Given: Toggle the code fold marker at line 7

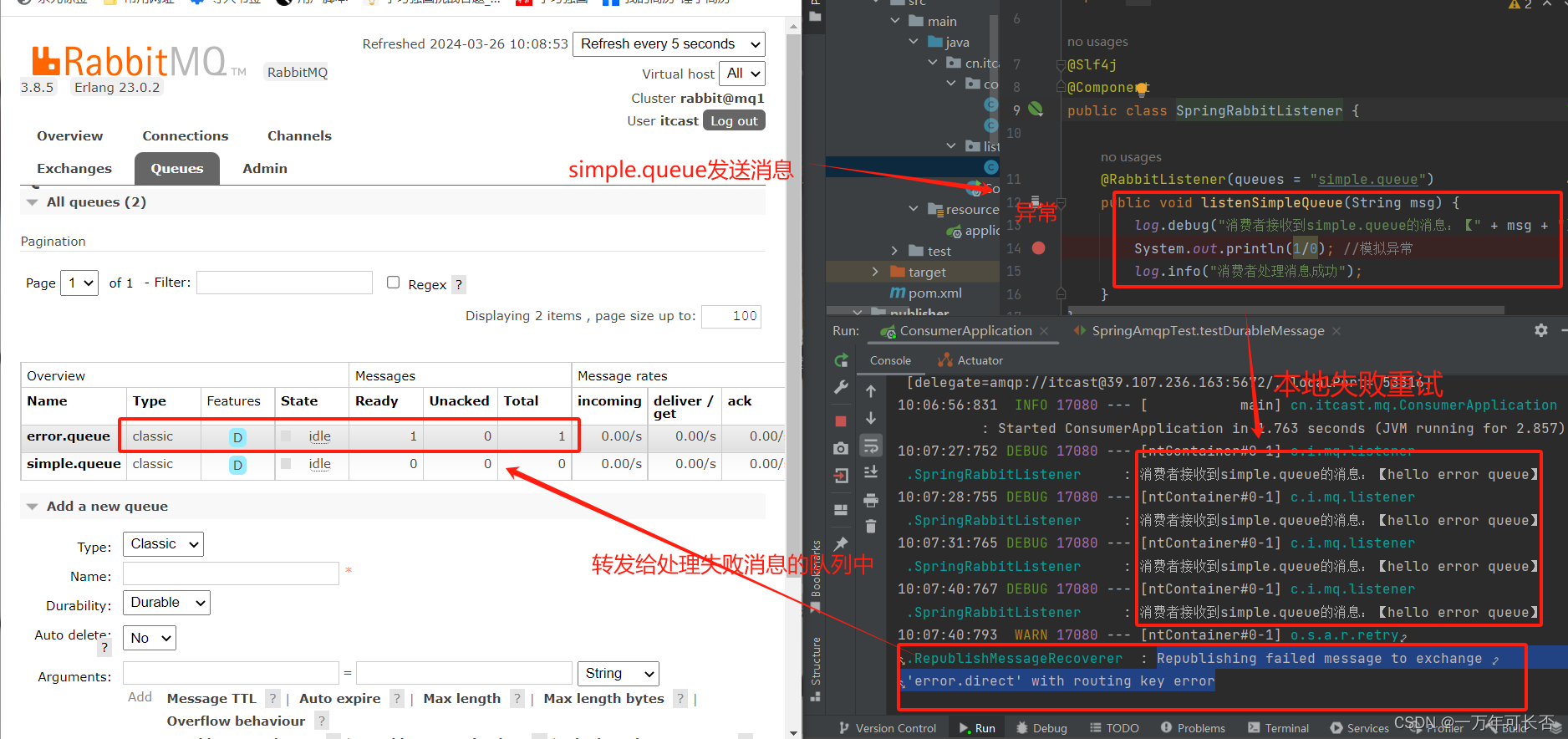Looking at the screenshot, I should pos(1061,64).
